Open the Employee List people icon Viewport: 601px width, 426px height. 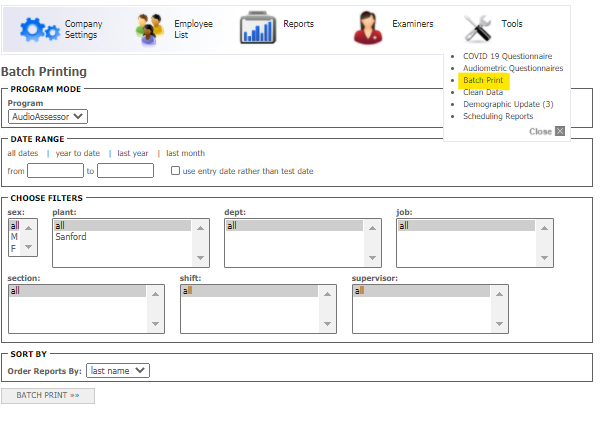[x=149, y=30]
